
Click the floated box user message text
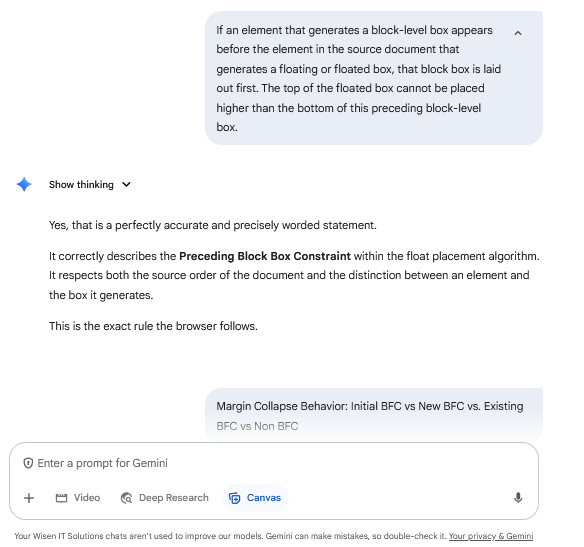click(x=358, y=79)
